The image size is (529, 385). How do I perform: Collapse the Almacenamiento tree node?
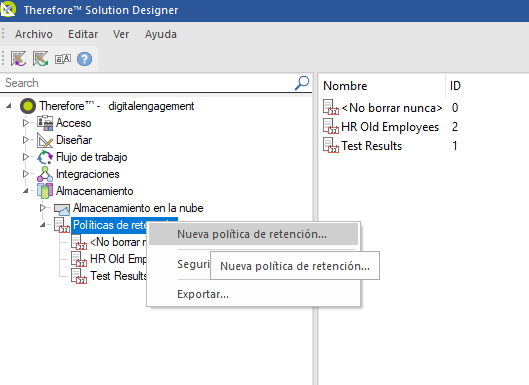26,191
